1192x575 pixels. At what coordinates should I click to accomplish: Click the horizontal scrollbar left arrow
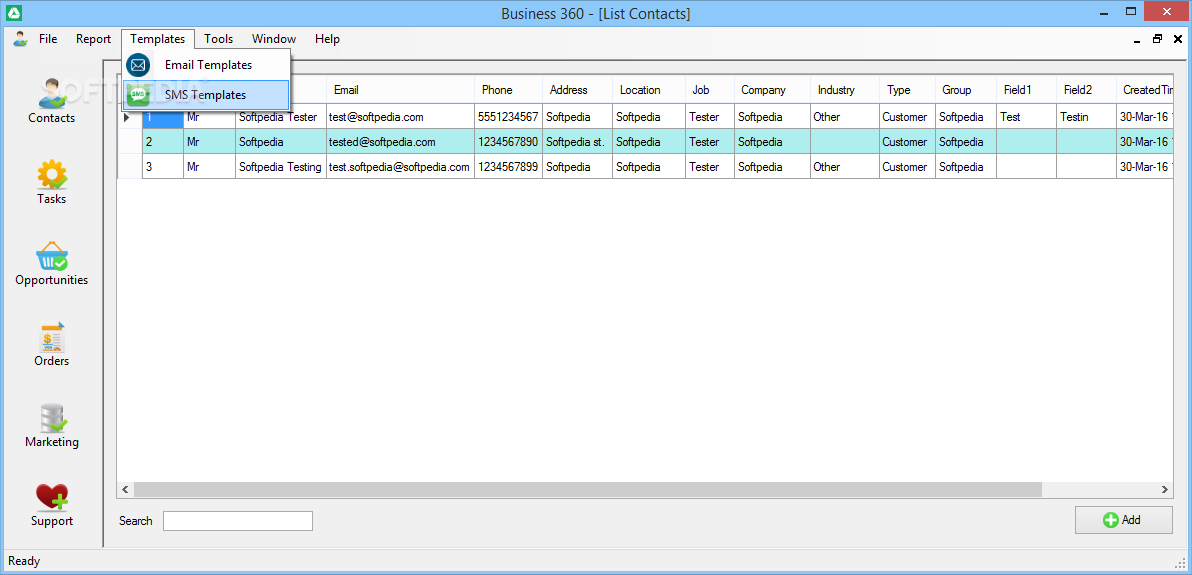click(x=125, y=490)
